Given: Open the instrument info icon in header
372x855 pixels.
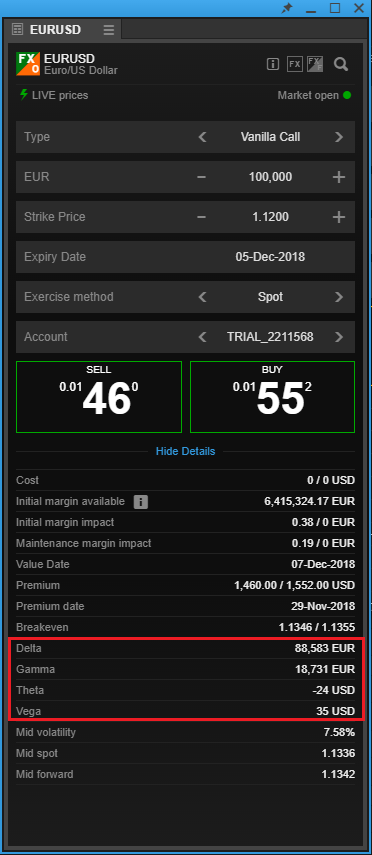Looking at the screenshot, I should point(273,64).
